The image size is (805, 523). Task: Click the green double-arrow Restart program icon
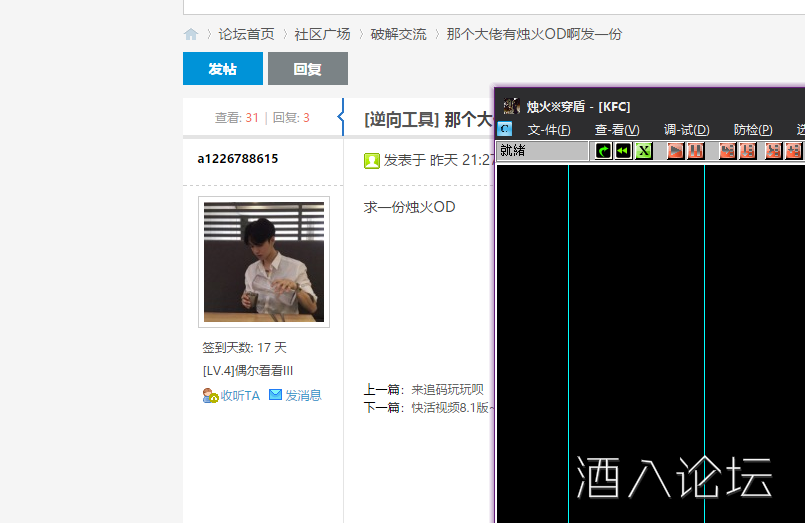click(x=623, y=151)
